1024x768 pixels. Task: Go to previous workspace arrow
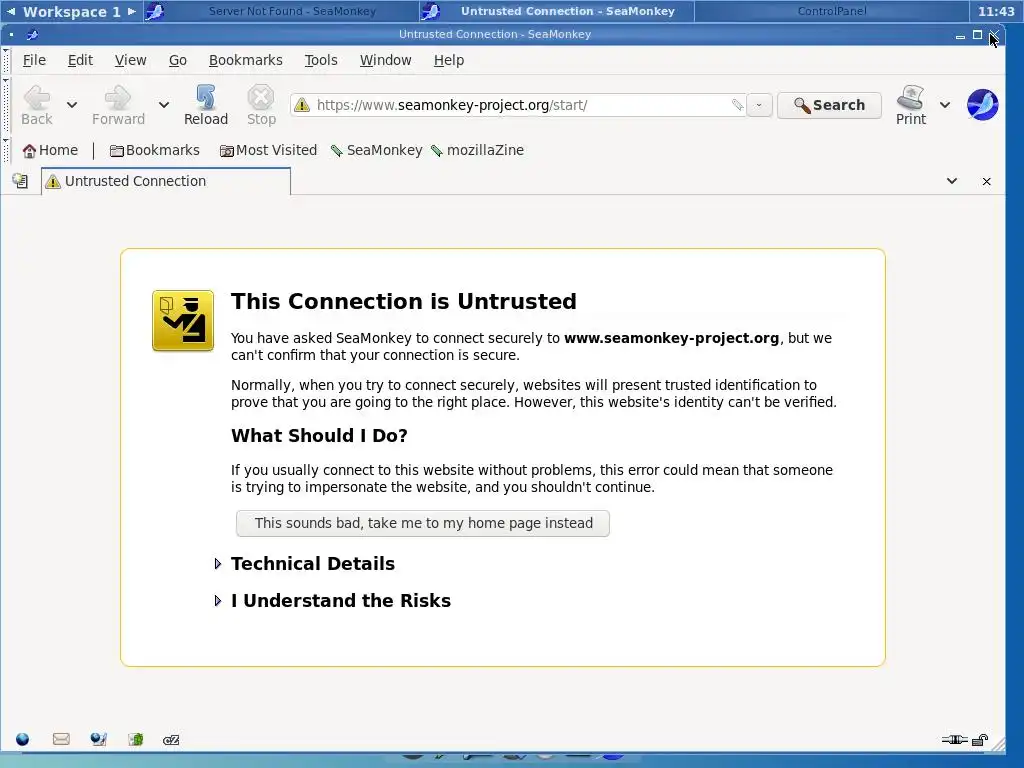pyautogui.click(x=10, y=11)
